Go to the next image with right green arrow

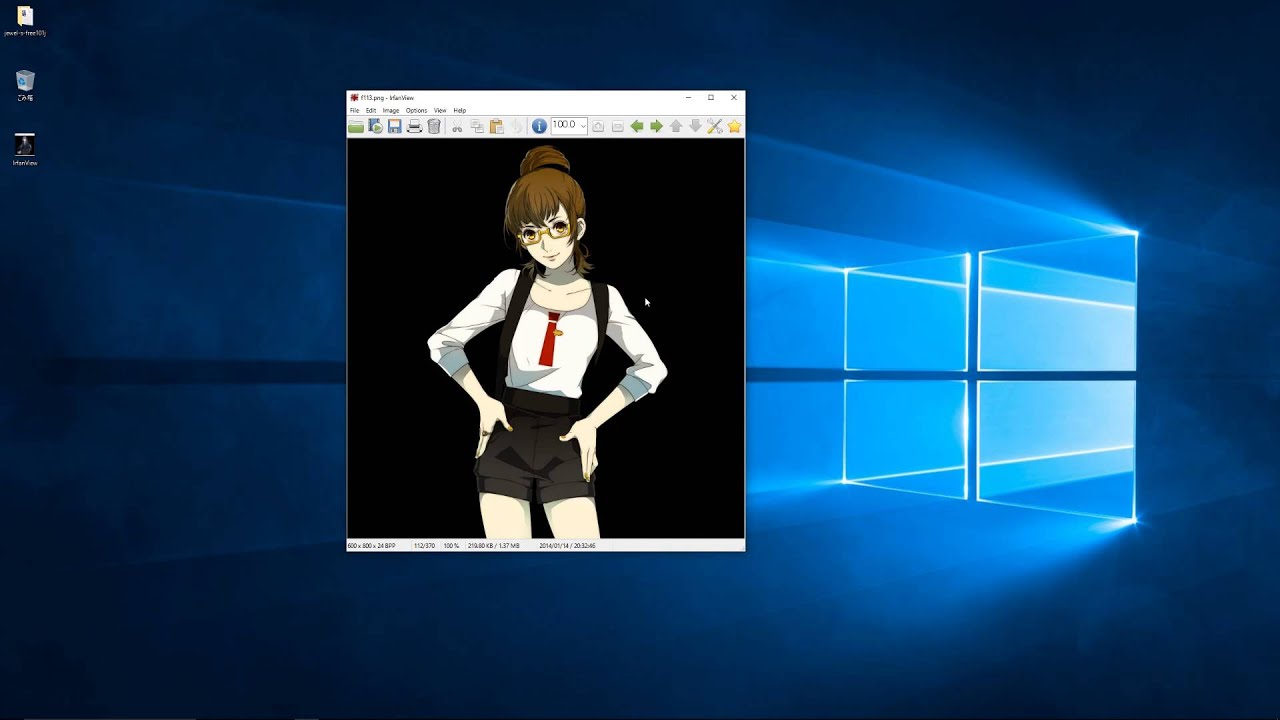click(656, 126)
